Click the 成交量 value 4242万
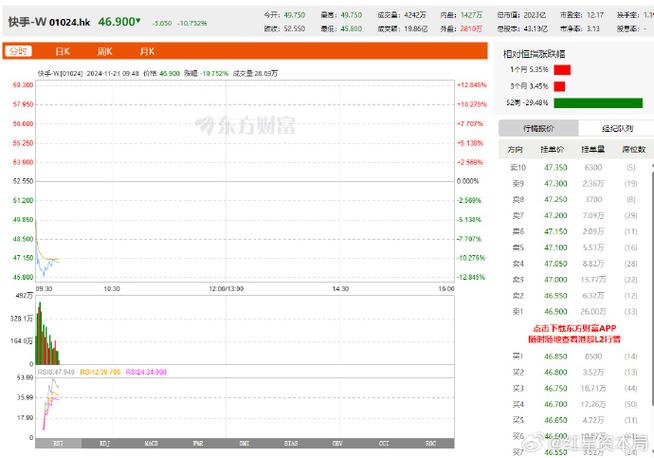The height and width of the screenshot is (458, 654). point(415,15)
